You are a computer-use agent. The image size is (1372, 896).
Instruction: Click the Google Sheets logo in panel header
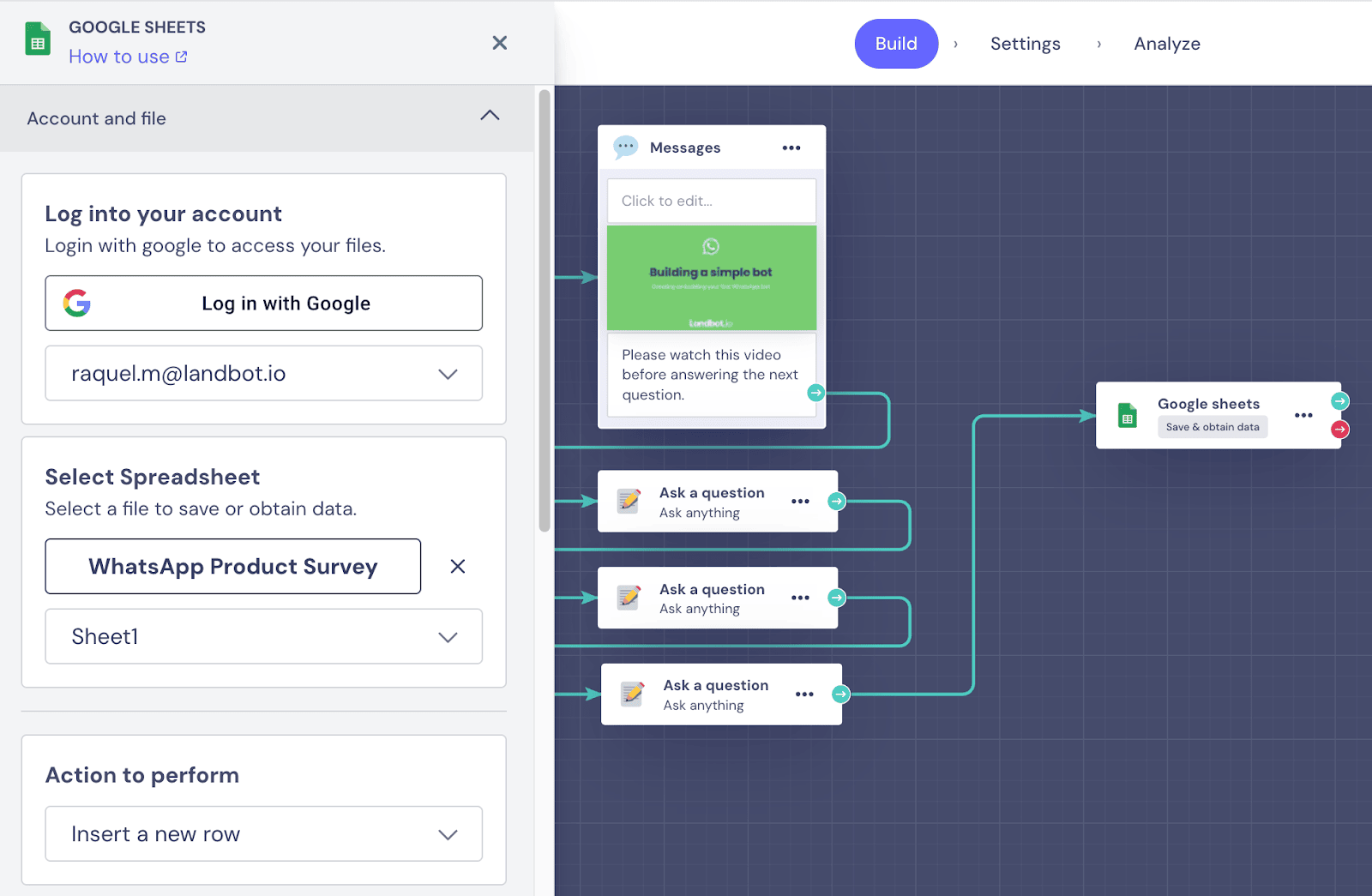(x=38, y=39)
